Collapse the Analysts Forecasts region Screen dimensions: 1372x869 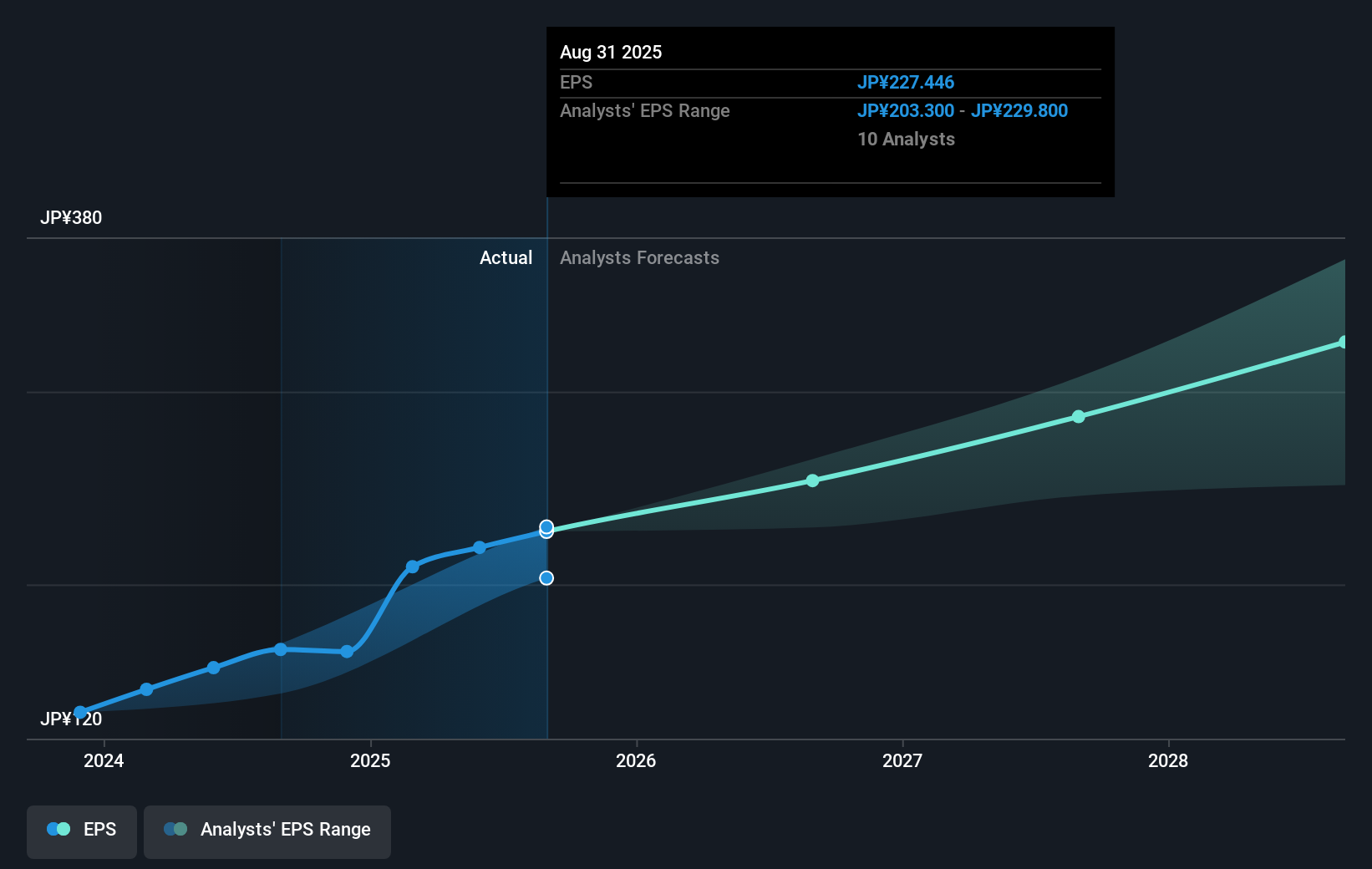639,257
